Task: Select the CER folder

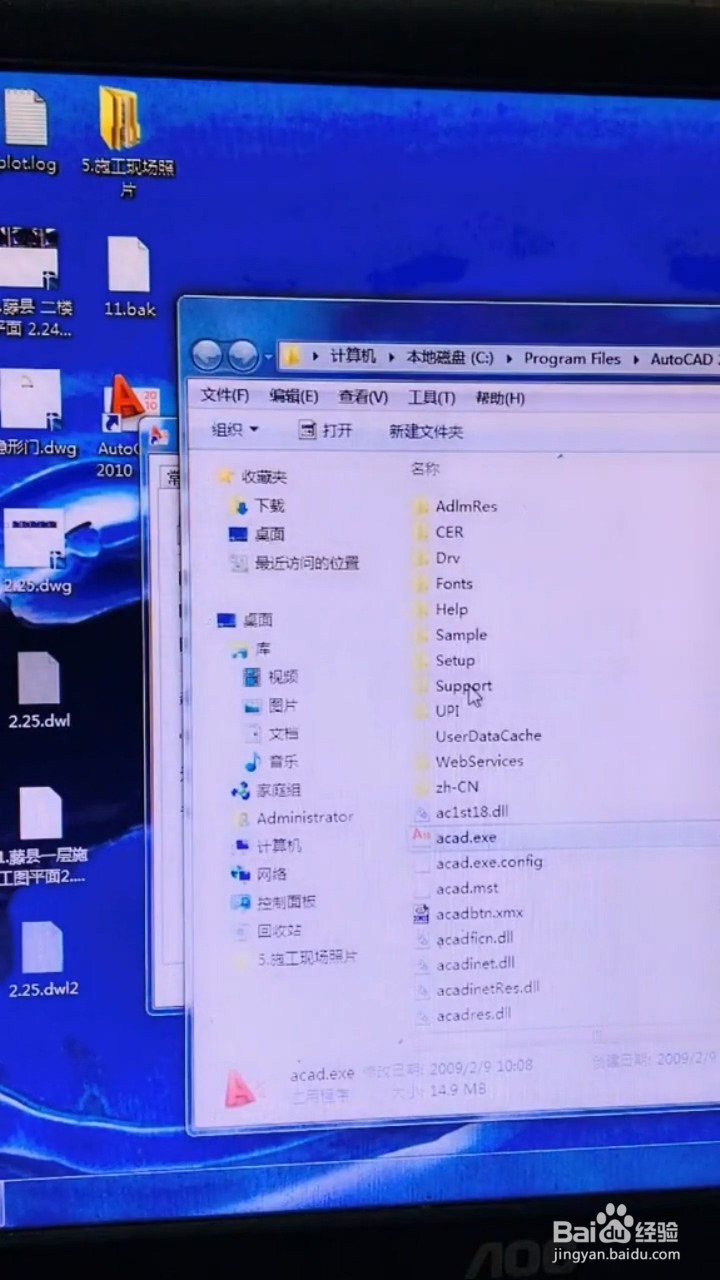Action: coord(438,532)
